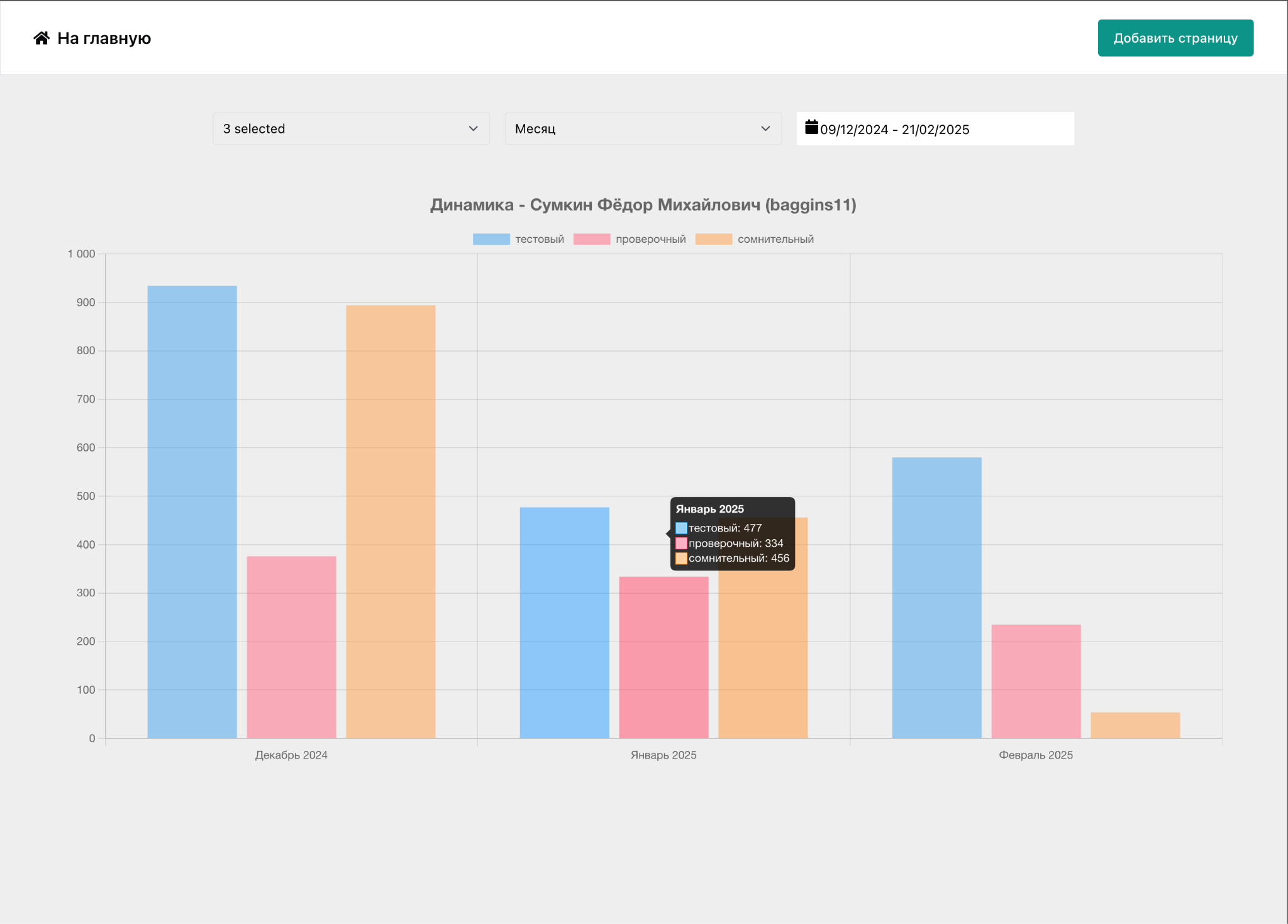Expand the Месяц period dropdown
The width and height of the screenshot is (1288, 924).
coord(643,128)
